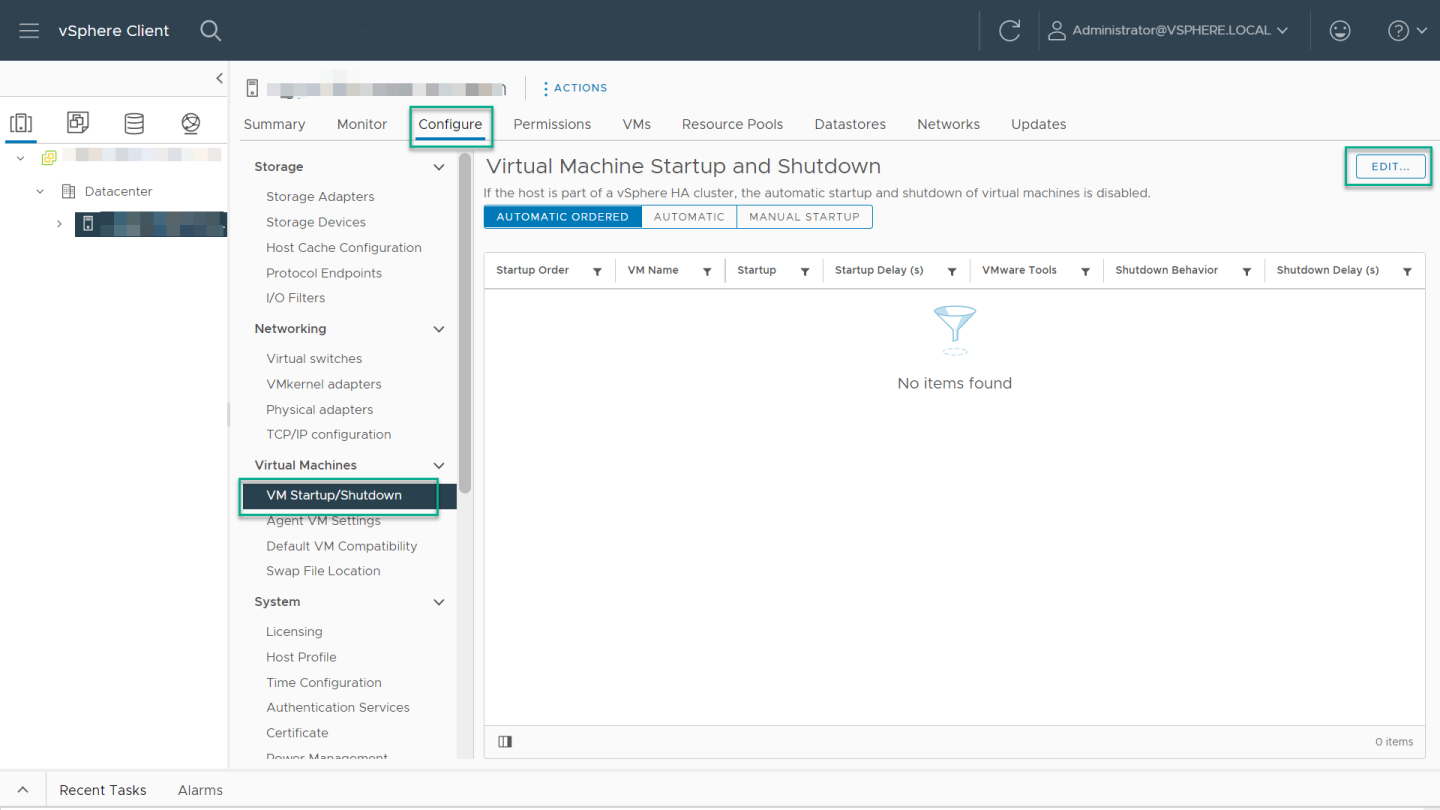1440x810 pixels.
Task: Switch to Networking inventory view icon
Action: (190, 123)
